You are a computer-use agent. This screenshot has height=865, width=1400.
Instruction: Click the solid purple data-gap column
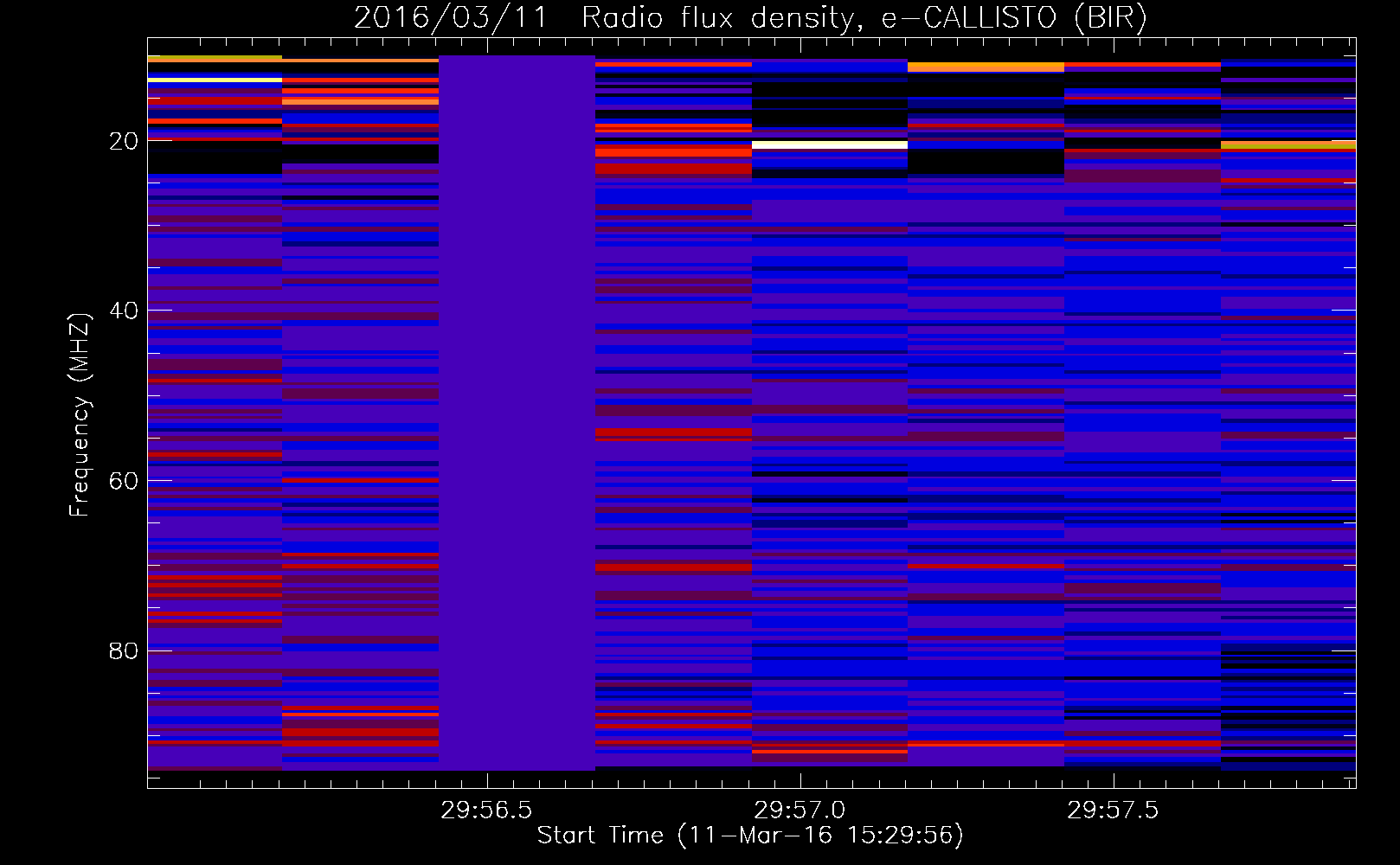click(517, 413)
